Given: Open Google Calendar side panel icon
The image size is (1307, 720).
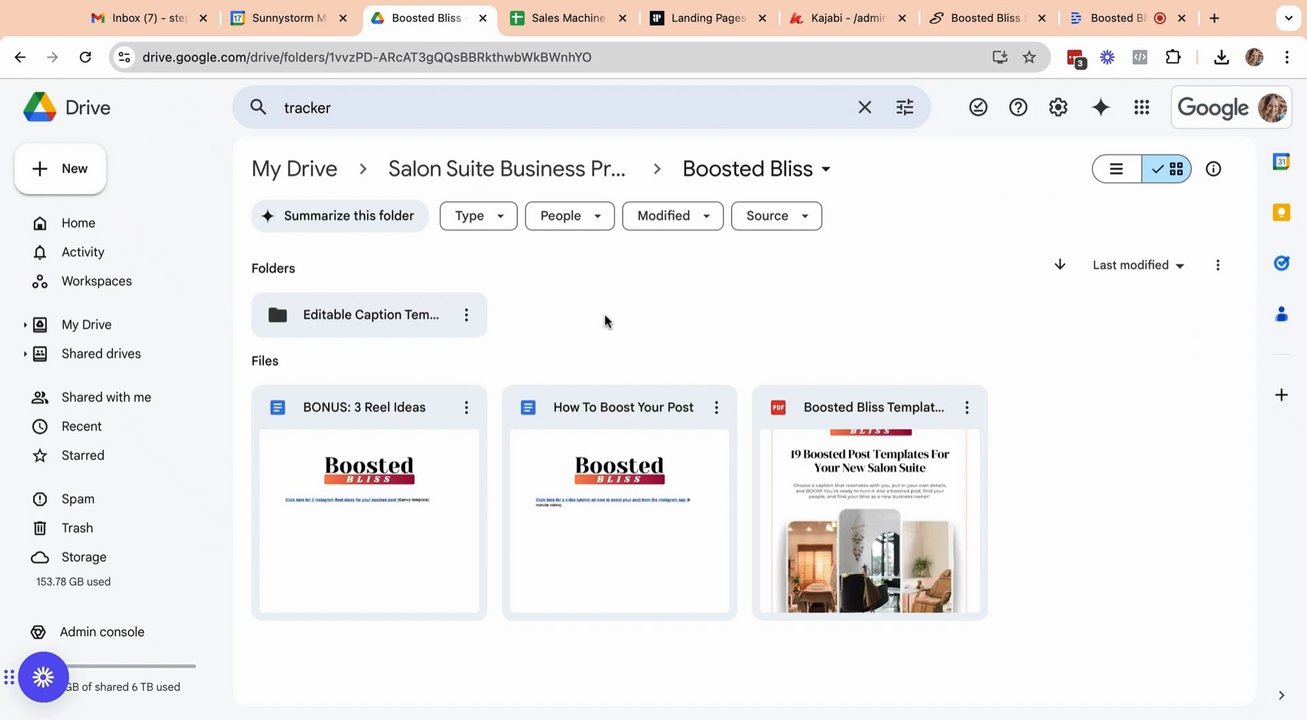Looking at the screenshot, I should tap(1281, 161).
